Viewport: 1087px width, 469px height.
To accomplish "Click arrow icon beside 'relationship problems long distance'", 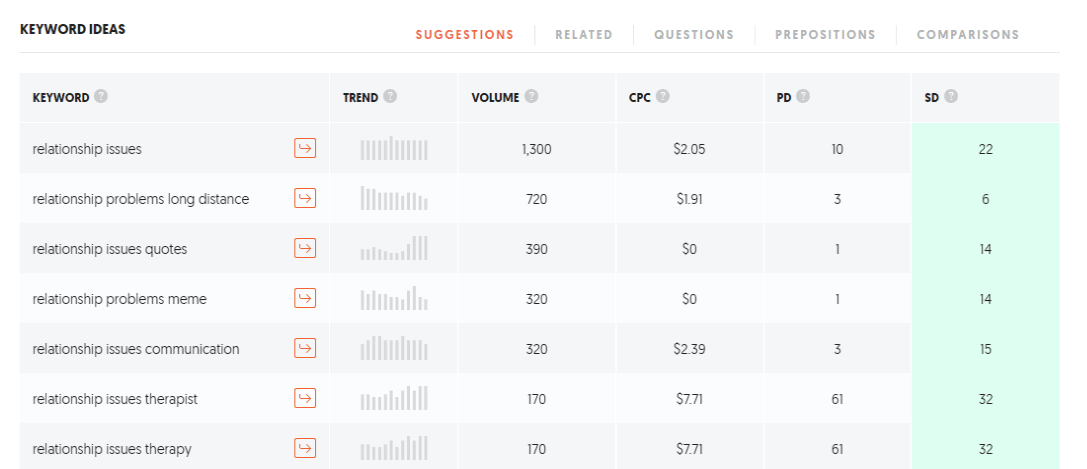I will click(305, 198).
